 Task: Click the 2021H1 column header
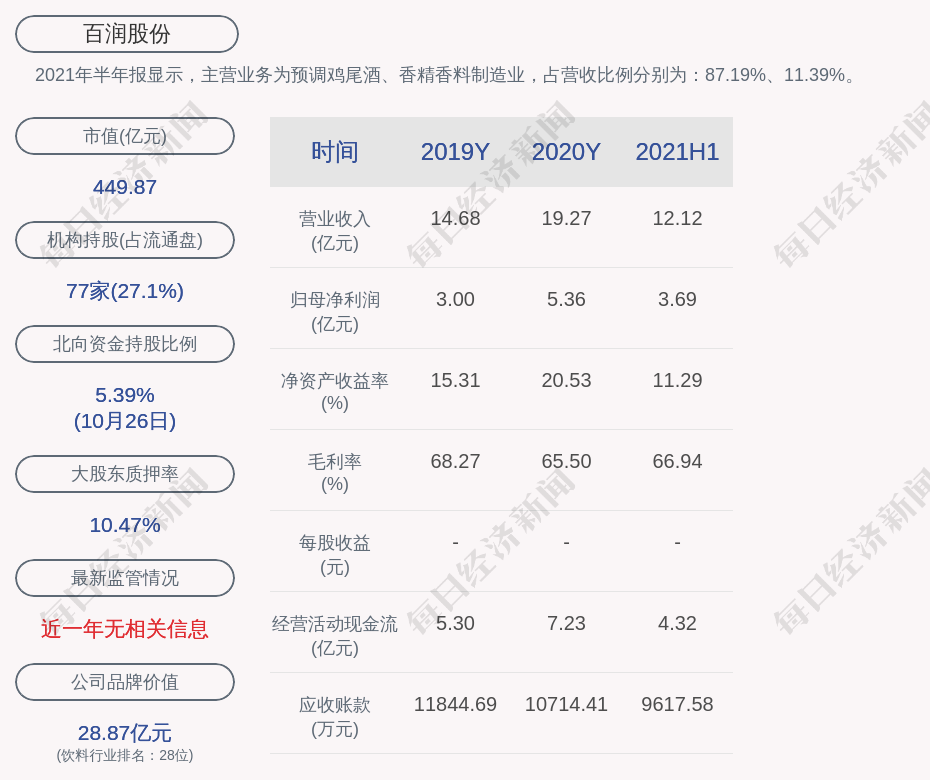pos(677,152)
